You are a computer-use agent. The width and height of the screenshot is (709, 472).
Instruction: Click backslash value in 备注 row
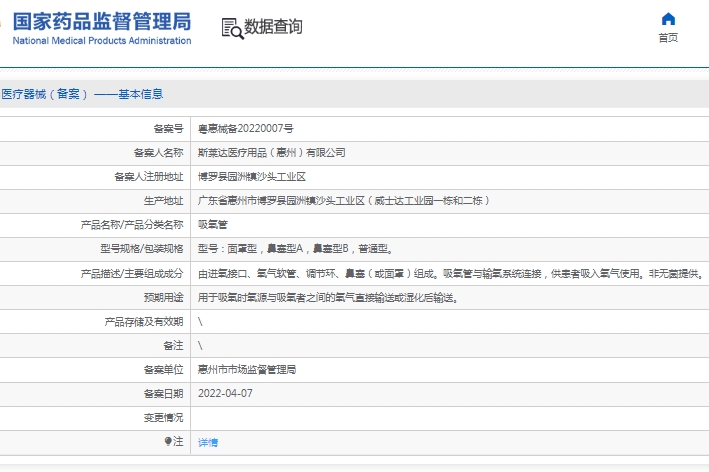point(200,346)
